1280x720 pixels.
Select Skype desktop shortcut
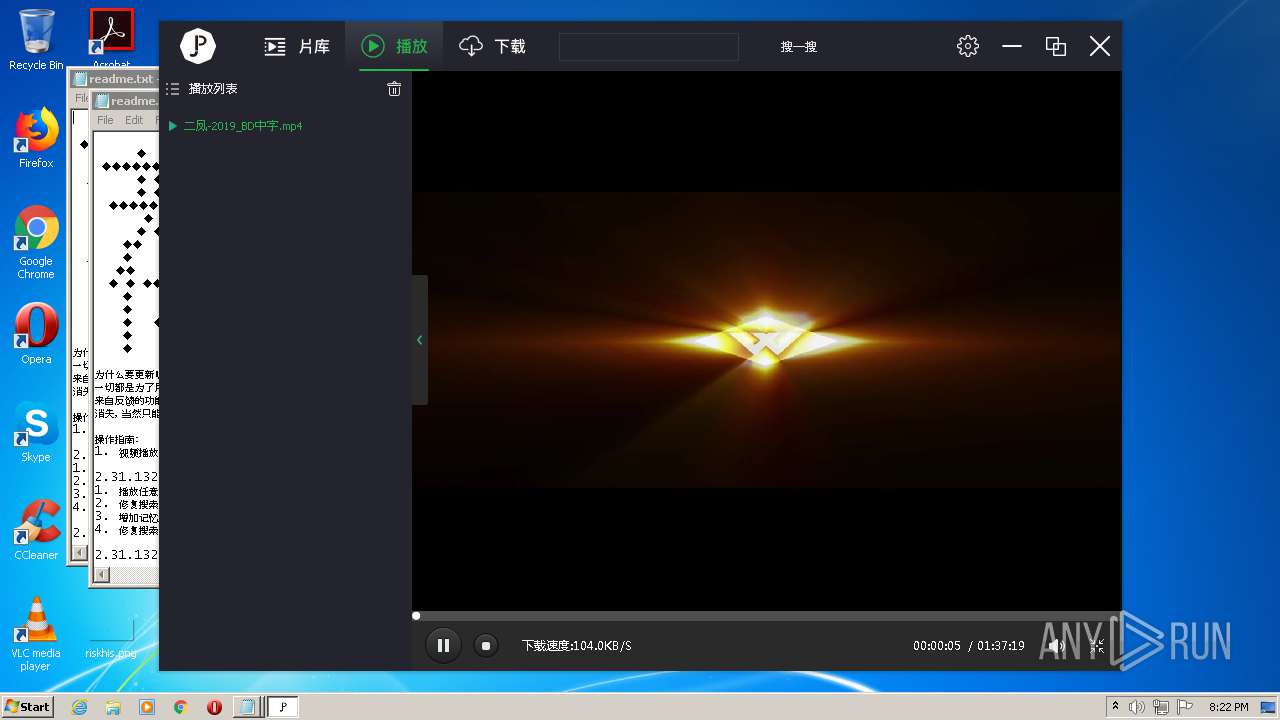click(x=36, y=433)
